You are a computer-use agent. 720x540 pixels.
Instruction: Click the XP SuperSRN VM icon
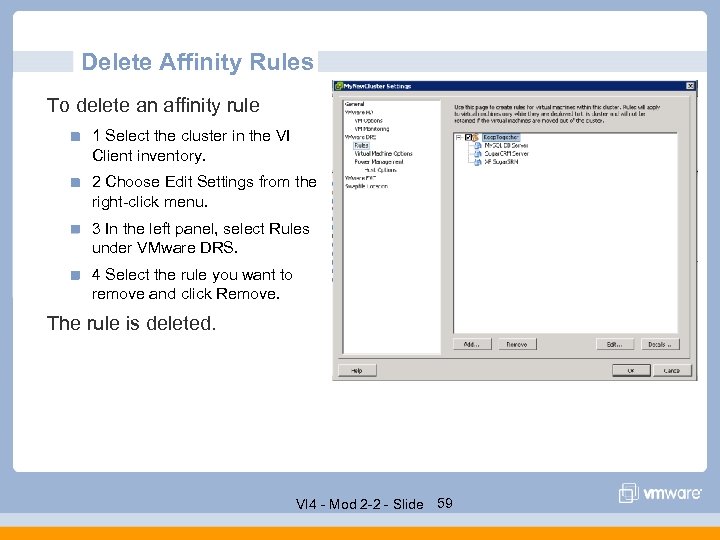coord(478,162)
